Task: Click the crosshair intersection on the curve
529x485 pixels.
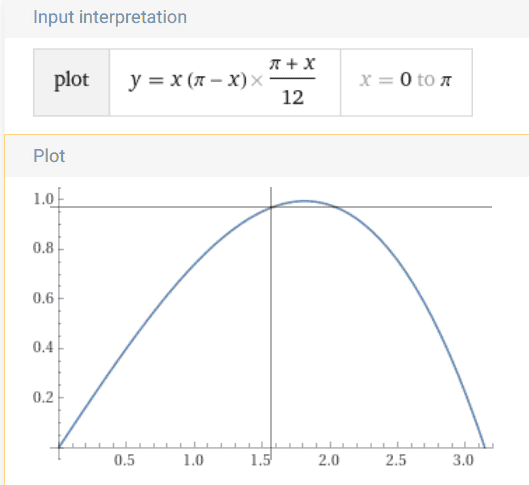Action: pyautogui.click(x=271, y=207)
